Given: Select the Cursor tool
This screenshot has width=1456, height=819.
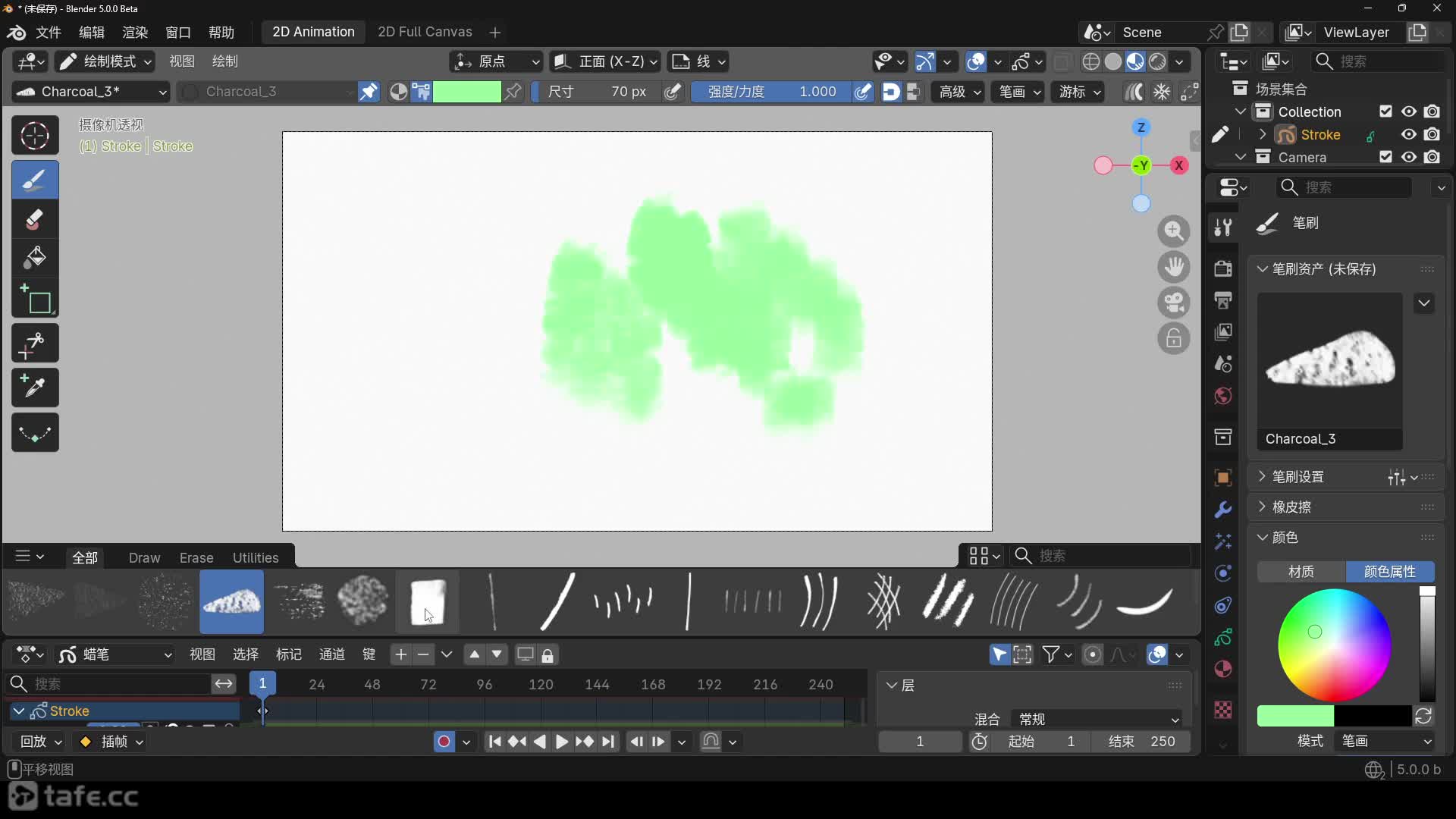Looking at the screenshot, I should [x=35, y=136].
